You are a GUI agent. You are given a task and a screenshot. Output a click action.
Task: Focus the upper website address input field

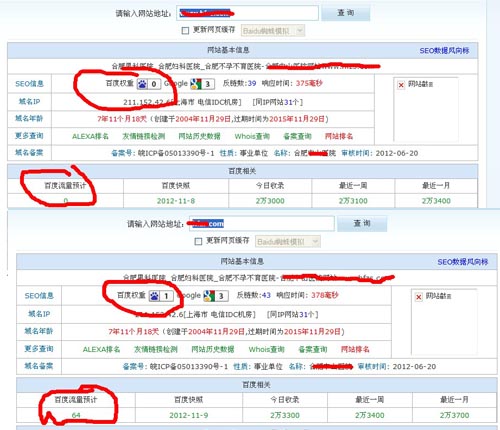click(247, 13)
